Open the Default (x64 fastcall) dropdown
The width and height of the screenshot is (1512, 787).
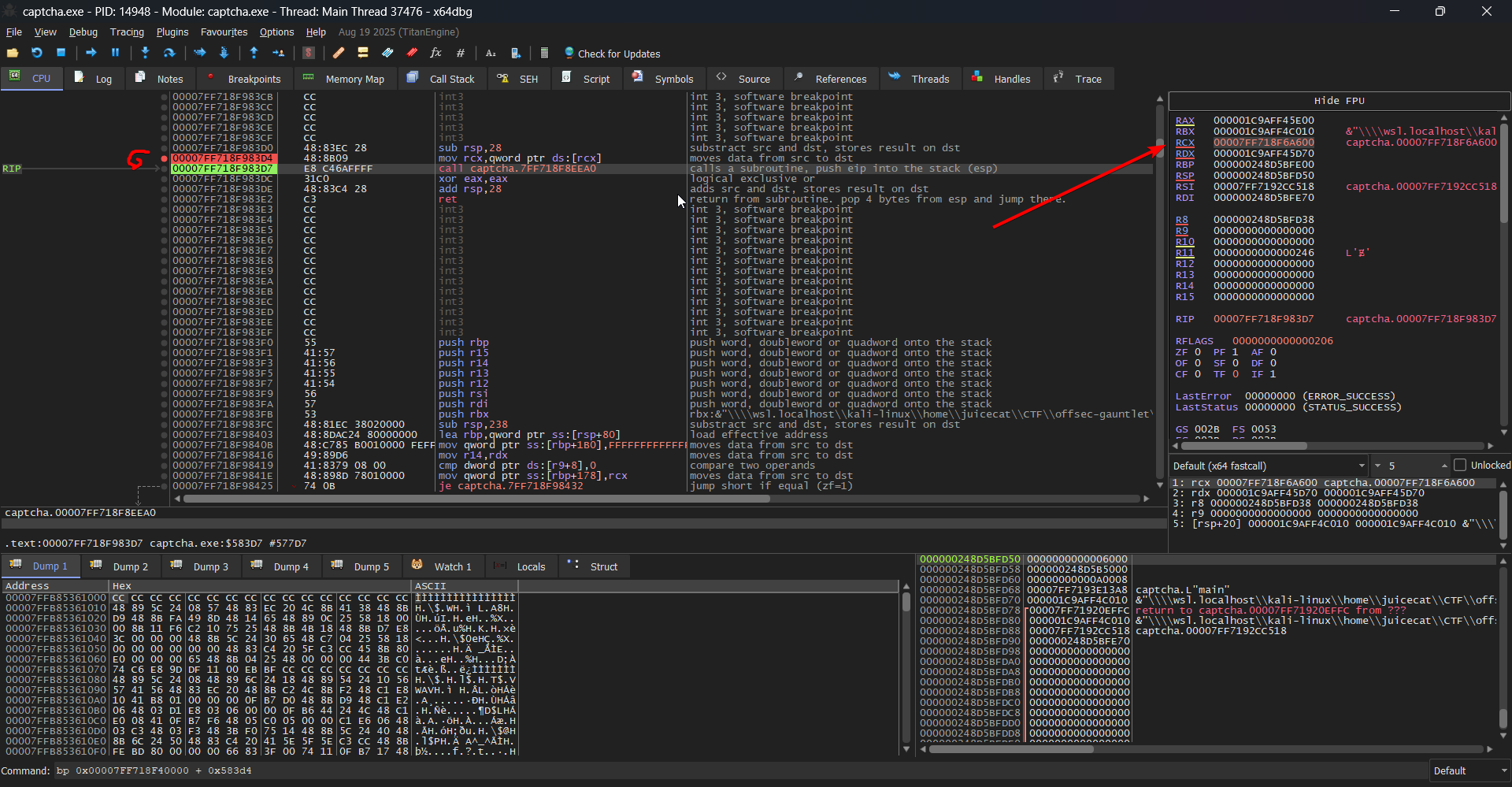[1268, 466]
